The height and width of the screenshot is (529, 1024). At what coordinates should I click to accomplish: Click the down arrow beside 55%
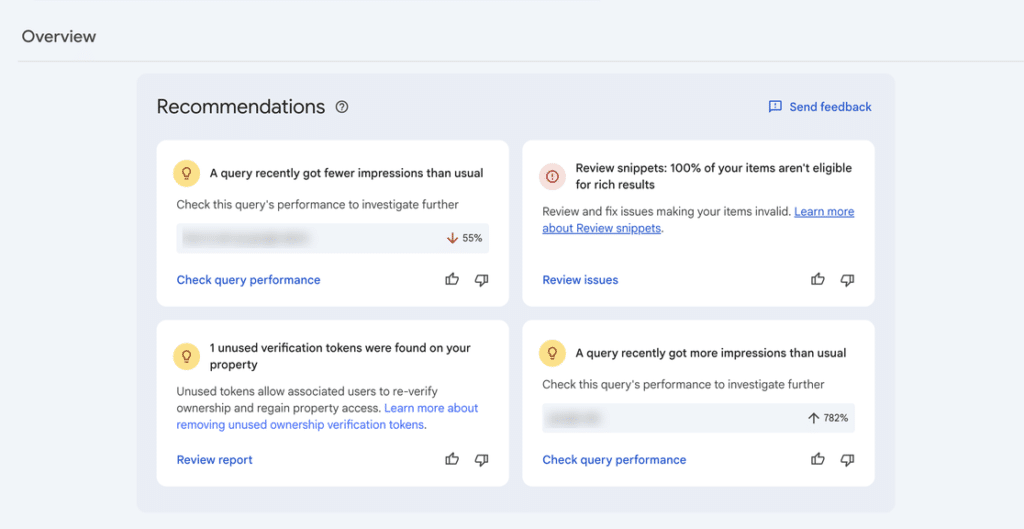452,238
